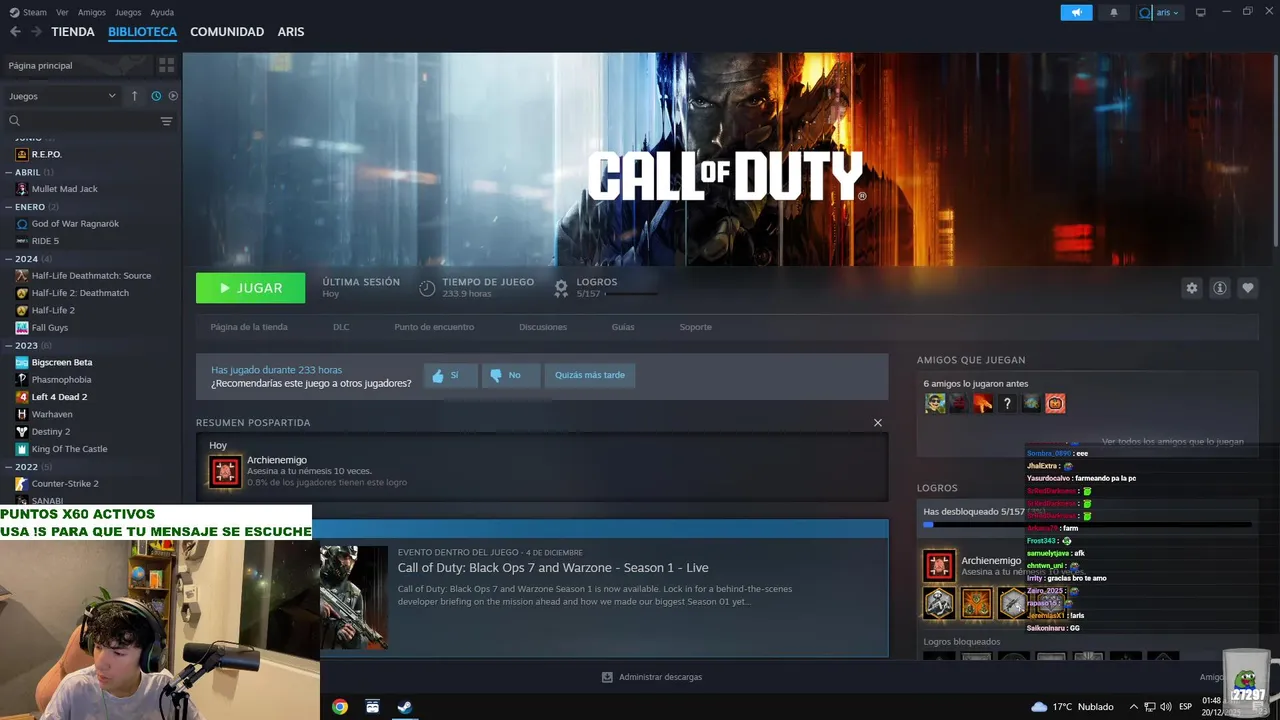Recommend the game with Sí thumbs-up
This screenshot has height=720, width=1280.
coord(450,375)
